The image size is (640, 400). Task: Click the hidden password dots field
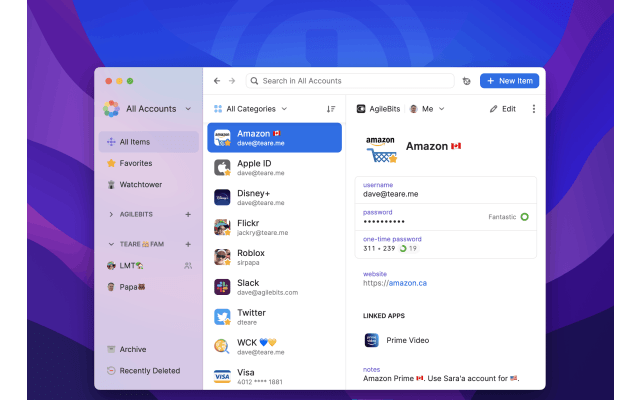[x=446, y=217]
